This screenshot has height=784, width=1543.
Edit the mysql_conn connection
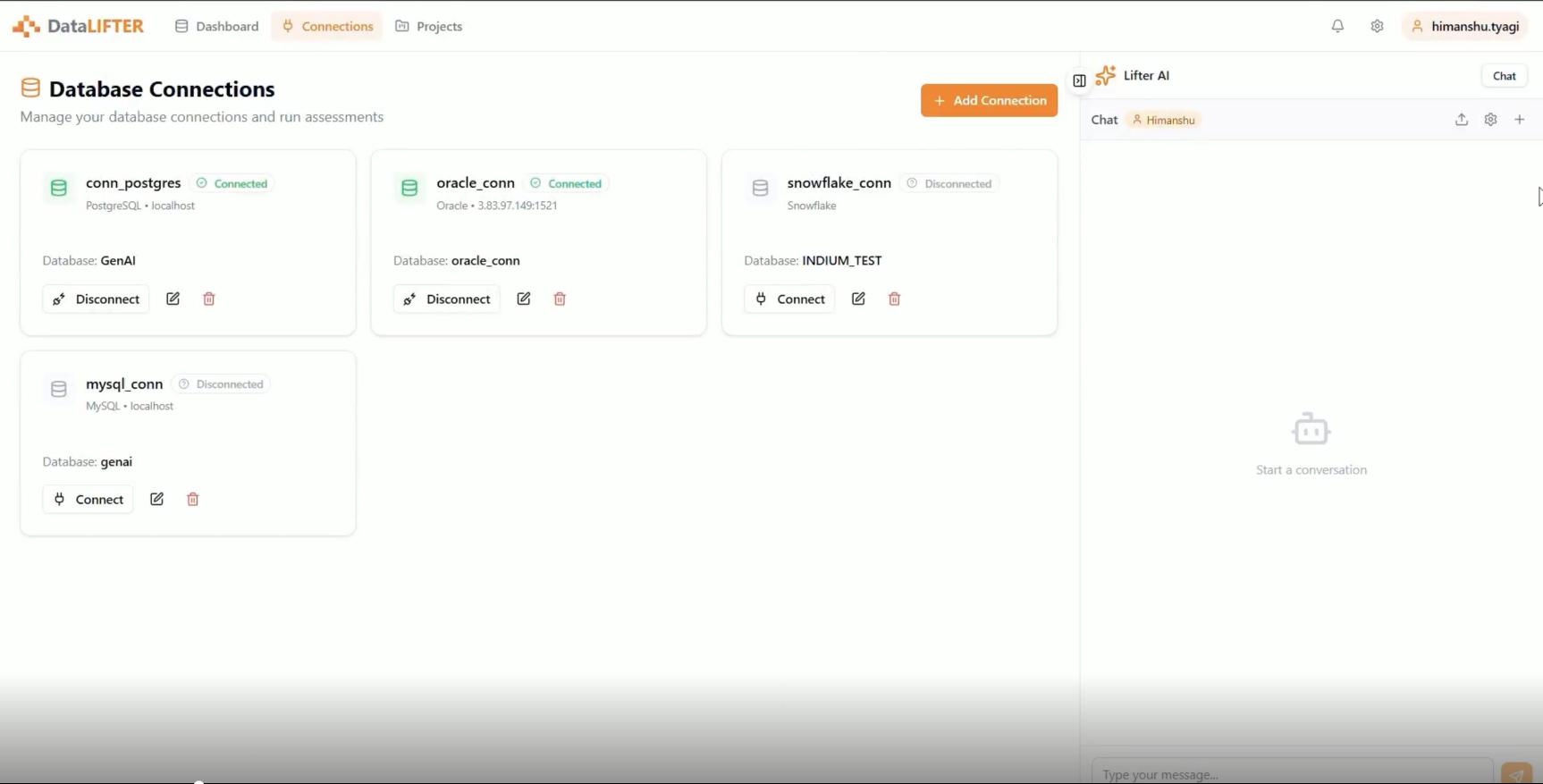[x=156, y=499]
